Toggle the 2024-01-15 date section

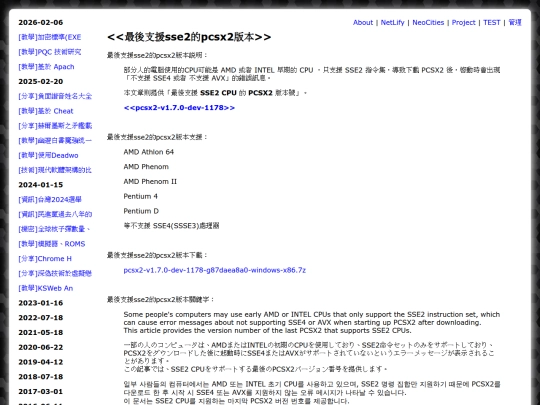point(41,185)
